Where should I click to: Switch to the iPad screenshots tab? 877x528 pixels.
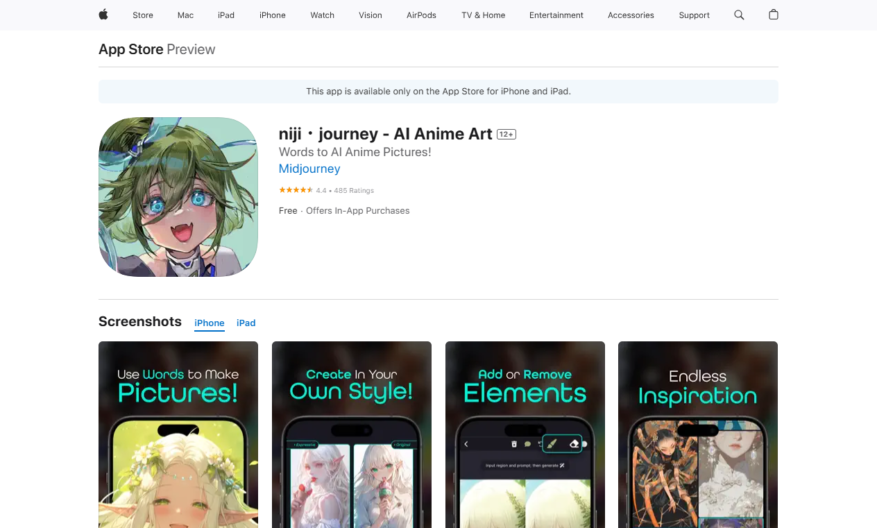(x=246, y=323)
